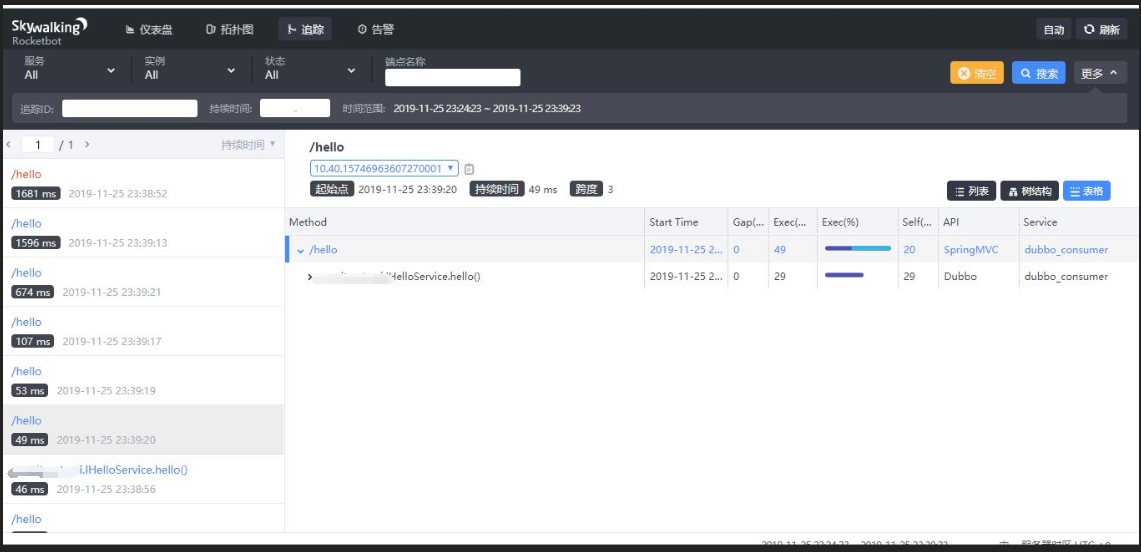Click the Exec(%) bar of IHelloService row
The image size is (1141, 552).
click(844, 275)
